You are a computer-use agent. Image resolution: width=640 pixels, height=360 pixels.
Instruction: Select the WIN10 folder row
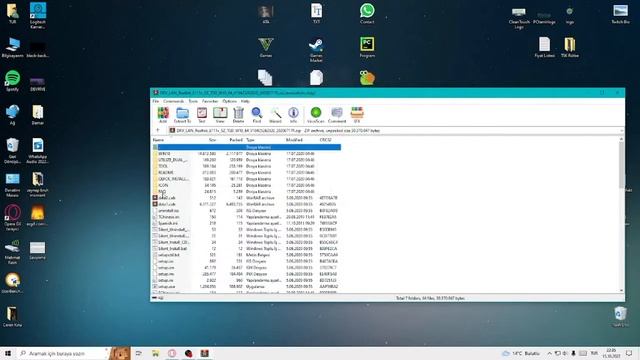click(x=247, y=153)
